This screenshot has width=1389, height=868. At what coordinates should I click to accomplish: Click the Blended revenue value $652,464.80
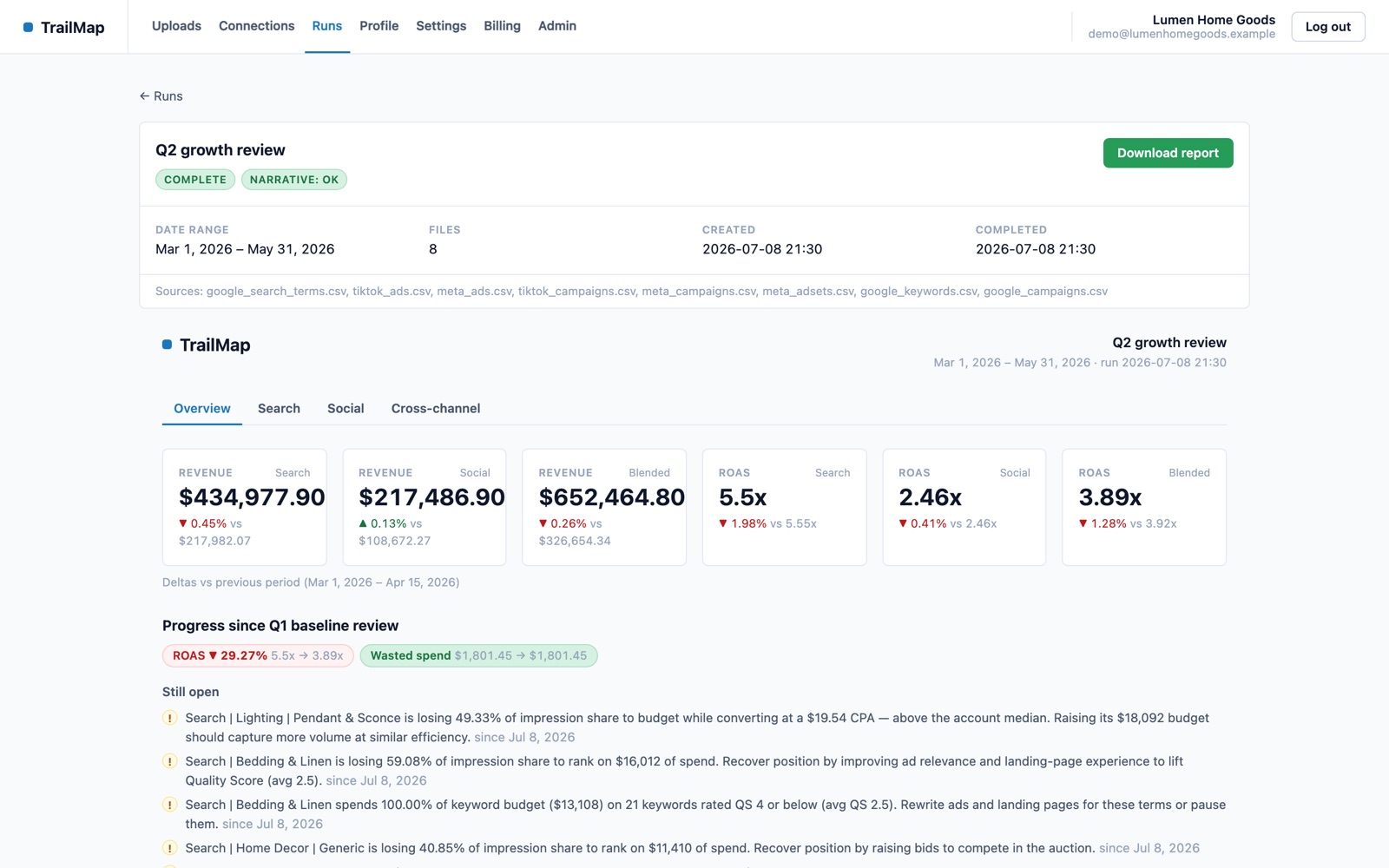[611, 497]
